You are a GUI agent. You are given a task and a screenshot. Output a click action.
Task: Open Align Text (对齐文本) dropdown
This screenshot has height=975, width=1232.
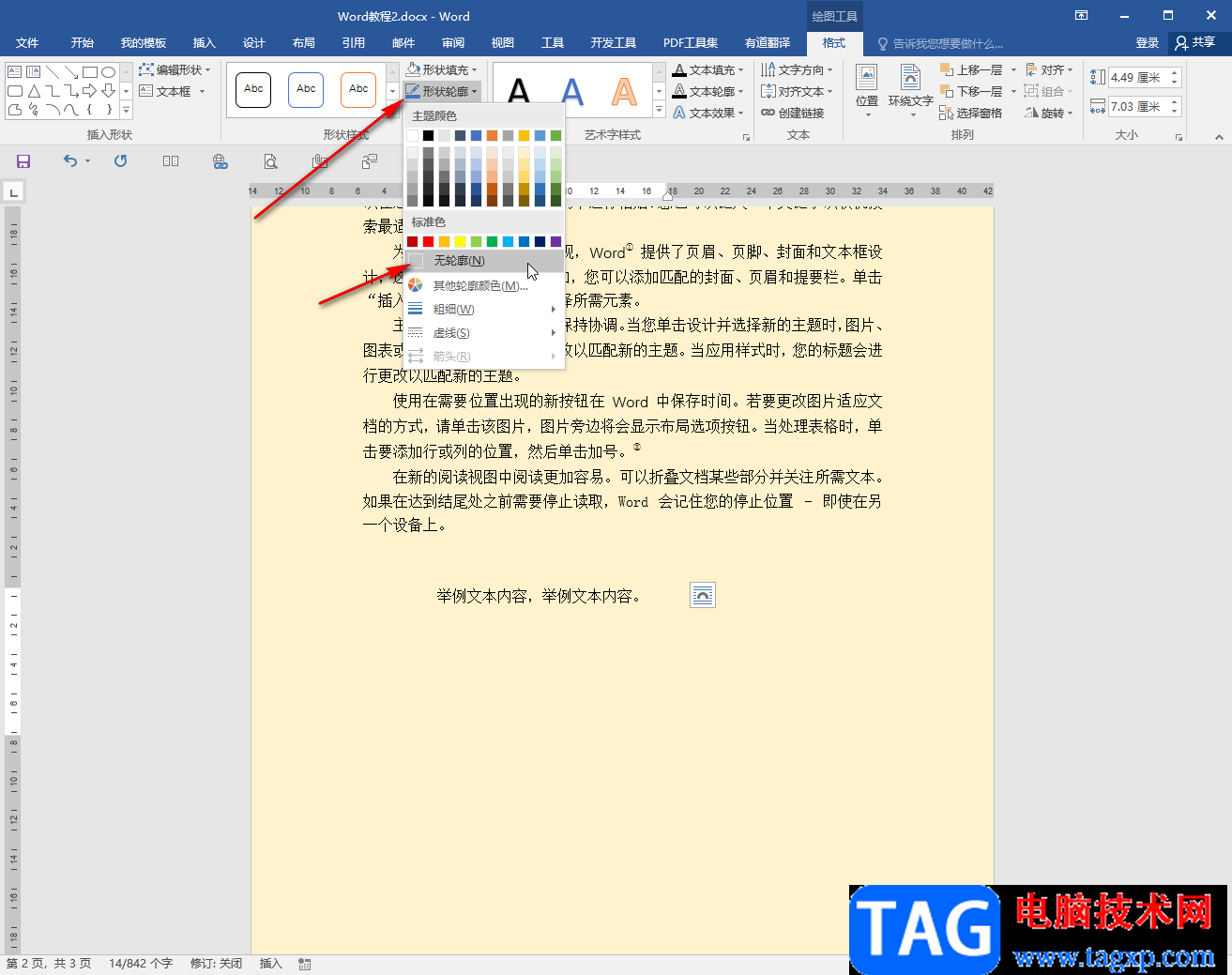click(797, 91)
